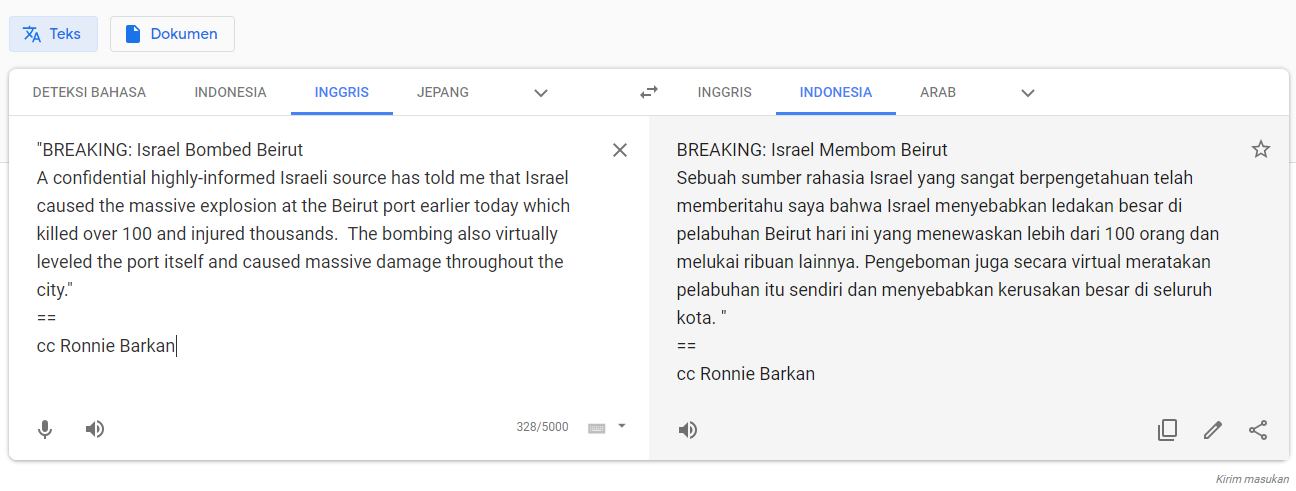The image size is (1296, 491).
Task: Click the pencil suggest-edit icon
Action: (1213, 430)
